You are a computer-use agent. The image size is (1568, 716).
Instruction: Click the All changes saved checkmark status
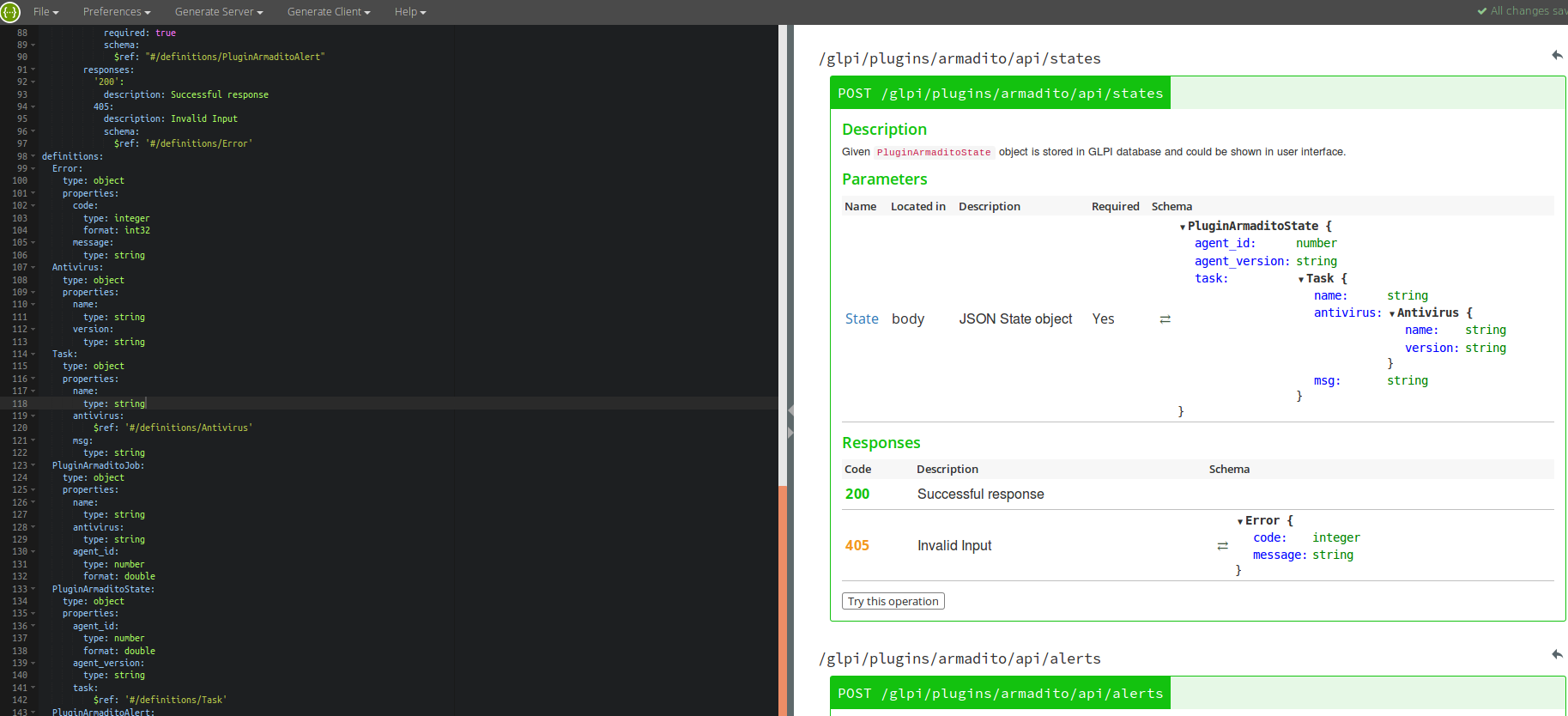(x=1522, y=11)
